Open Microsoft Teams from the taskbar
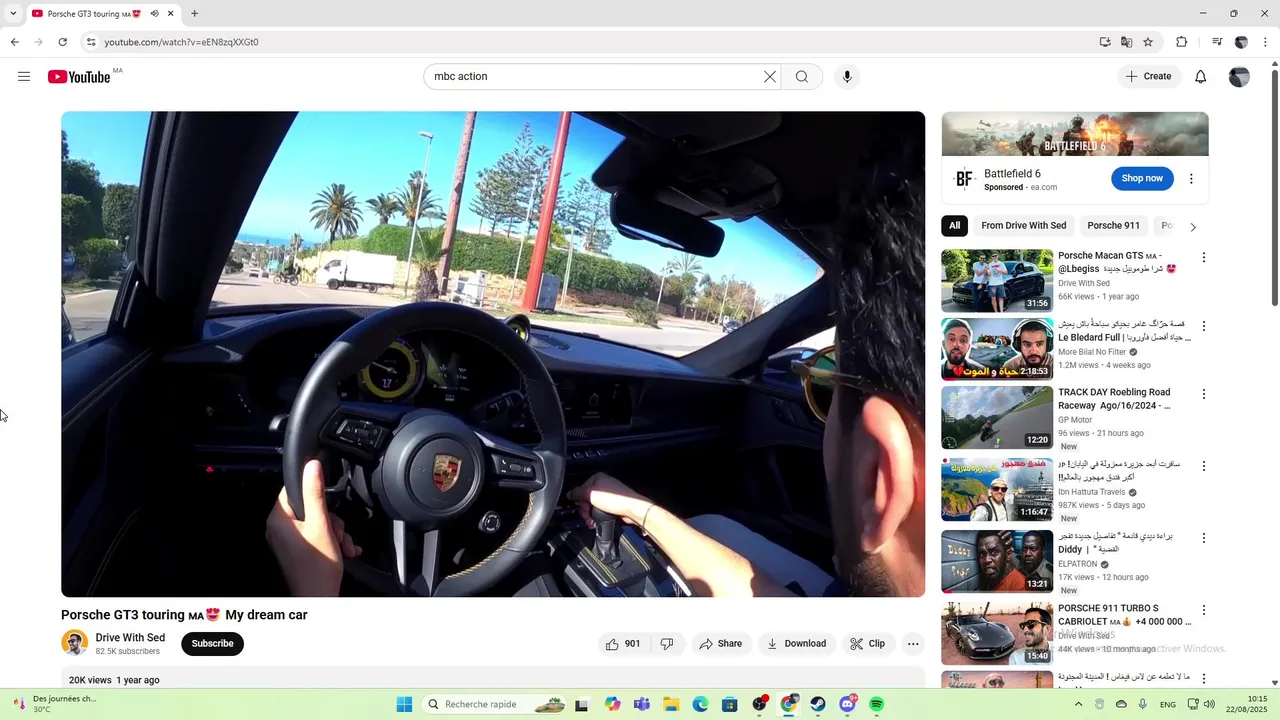 642,705
